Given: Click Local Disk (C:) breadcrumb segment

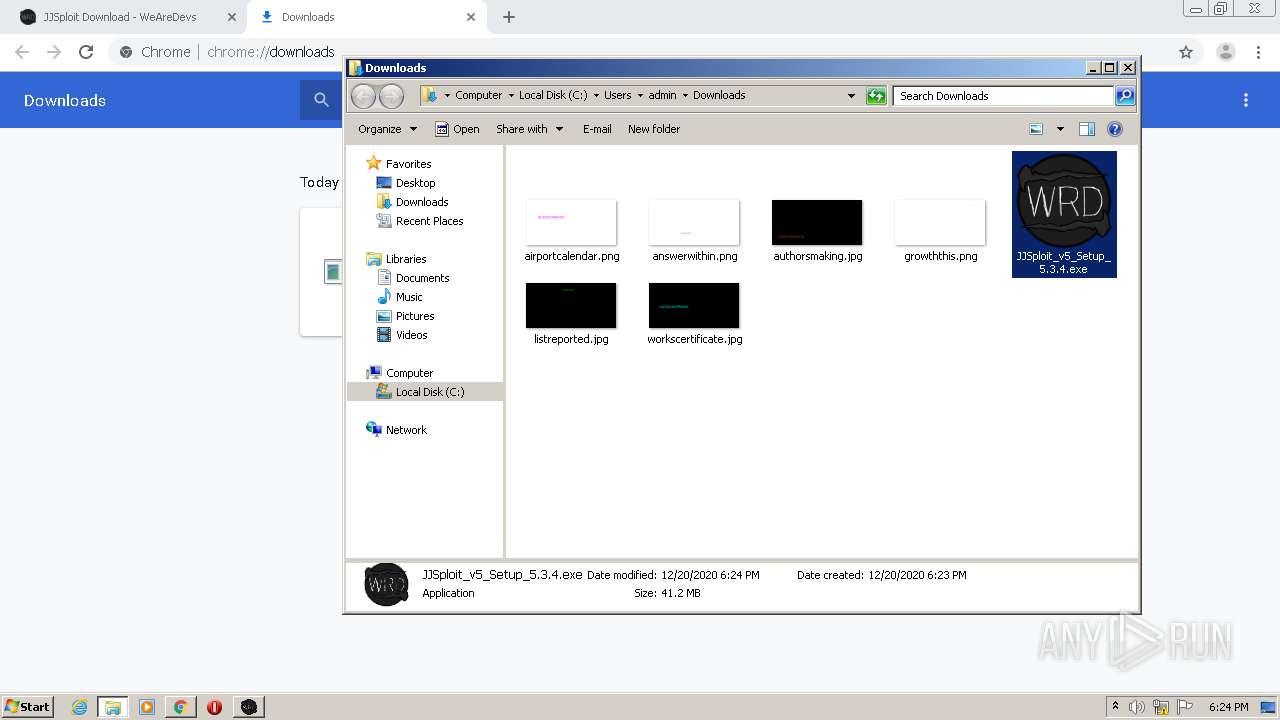Looking at the screenshot, I should coord(553,96).
